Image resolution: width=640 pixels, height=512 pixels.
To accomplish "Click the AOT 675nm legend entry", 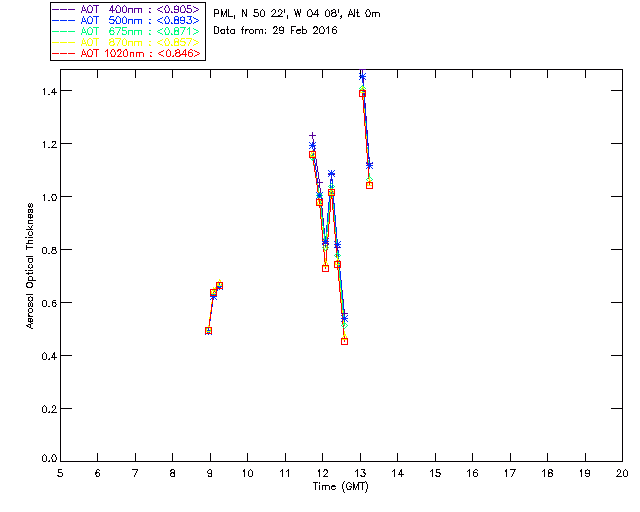I will (x=126, y=31).
